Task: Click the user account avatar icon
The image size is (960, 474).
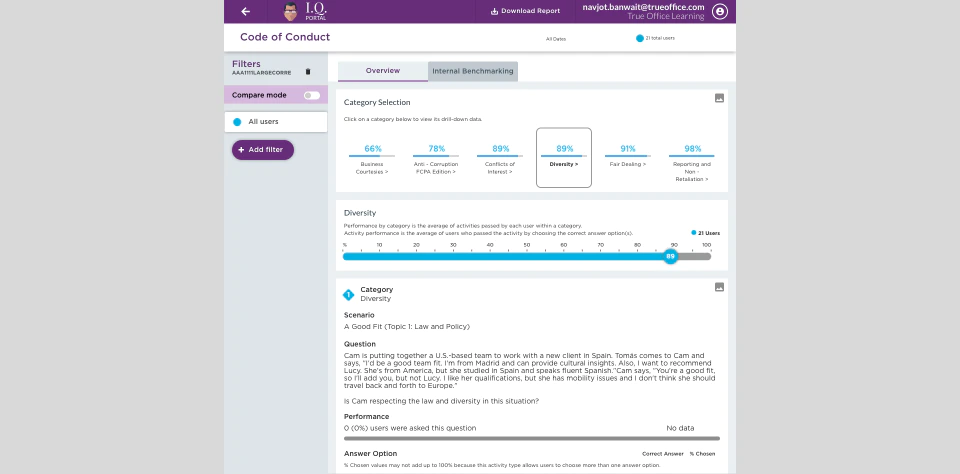Action: pyautogui.click(x=720, y=12)
